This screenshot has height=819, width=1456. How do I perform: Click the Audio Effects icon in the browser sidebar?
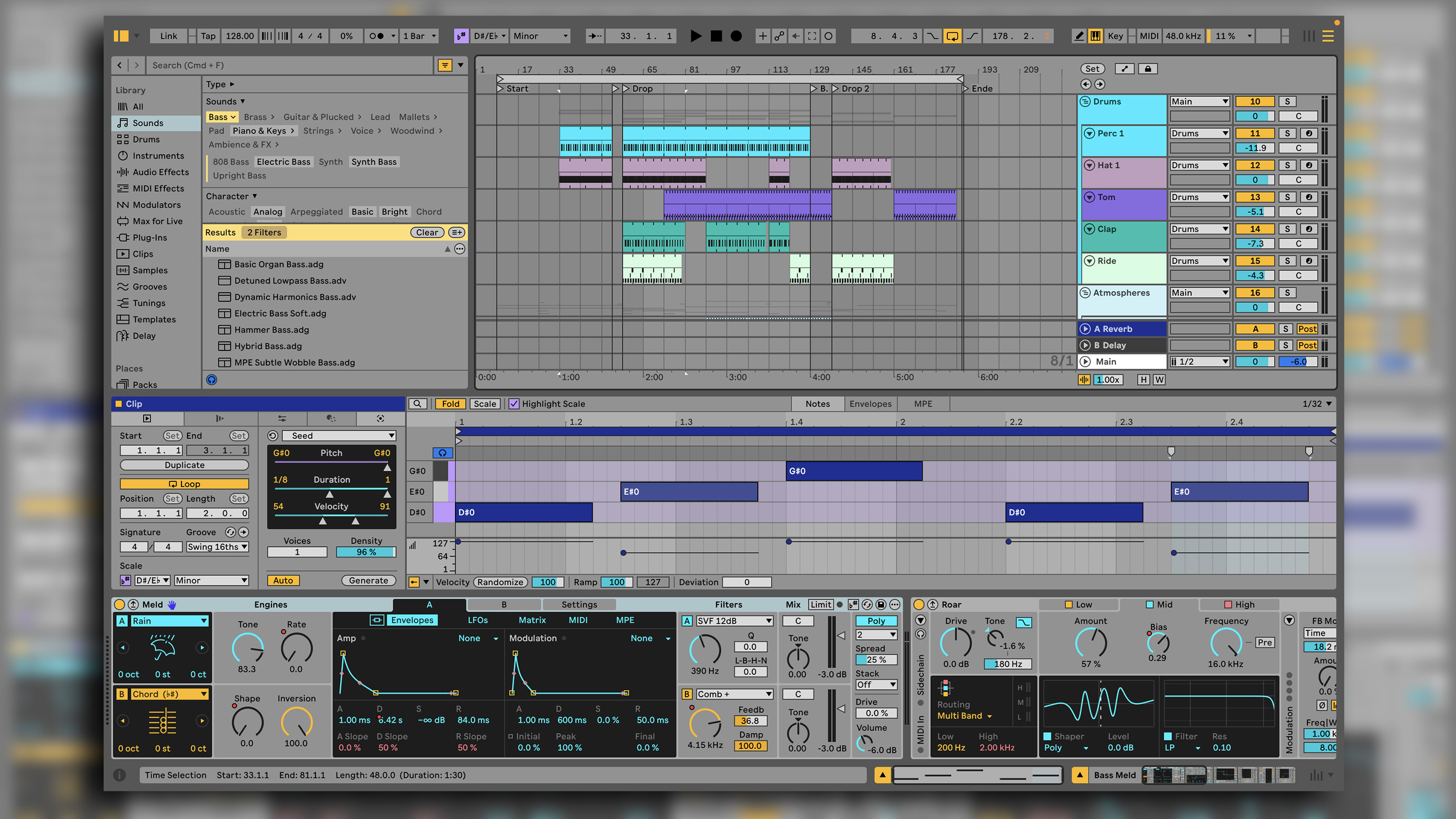pos(123,172)
